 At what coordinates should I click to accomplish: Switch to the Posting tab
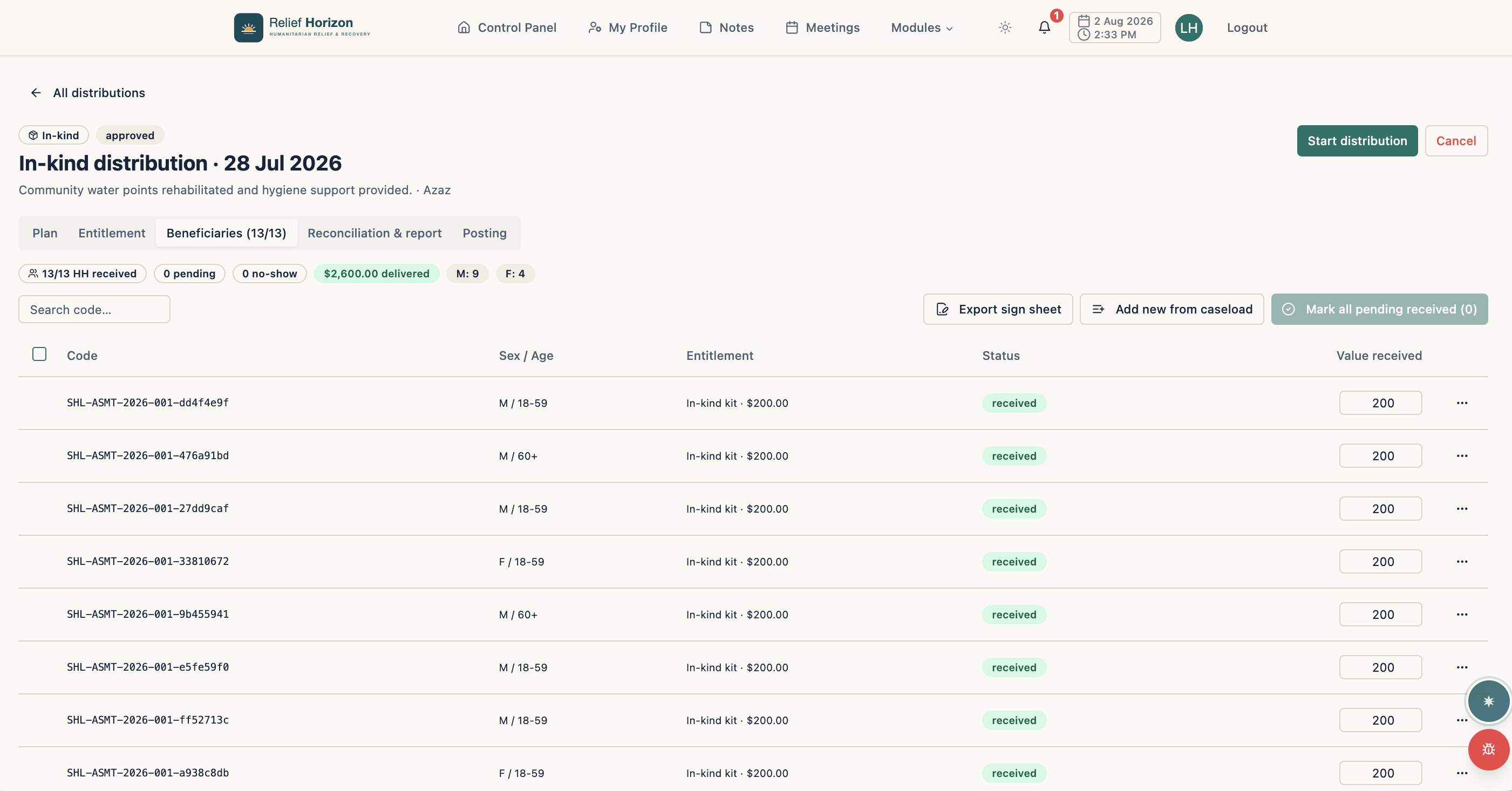tap(484, 233)
